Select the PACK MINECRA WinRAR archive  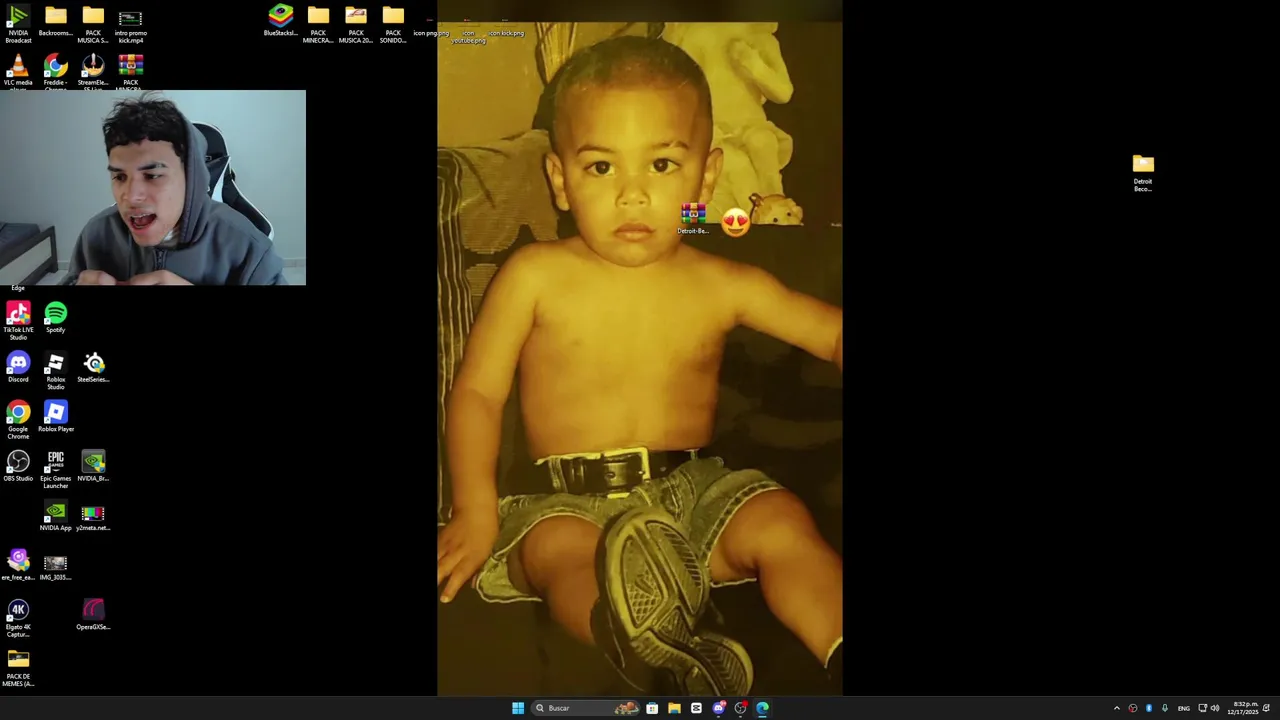[130, 72]
